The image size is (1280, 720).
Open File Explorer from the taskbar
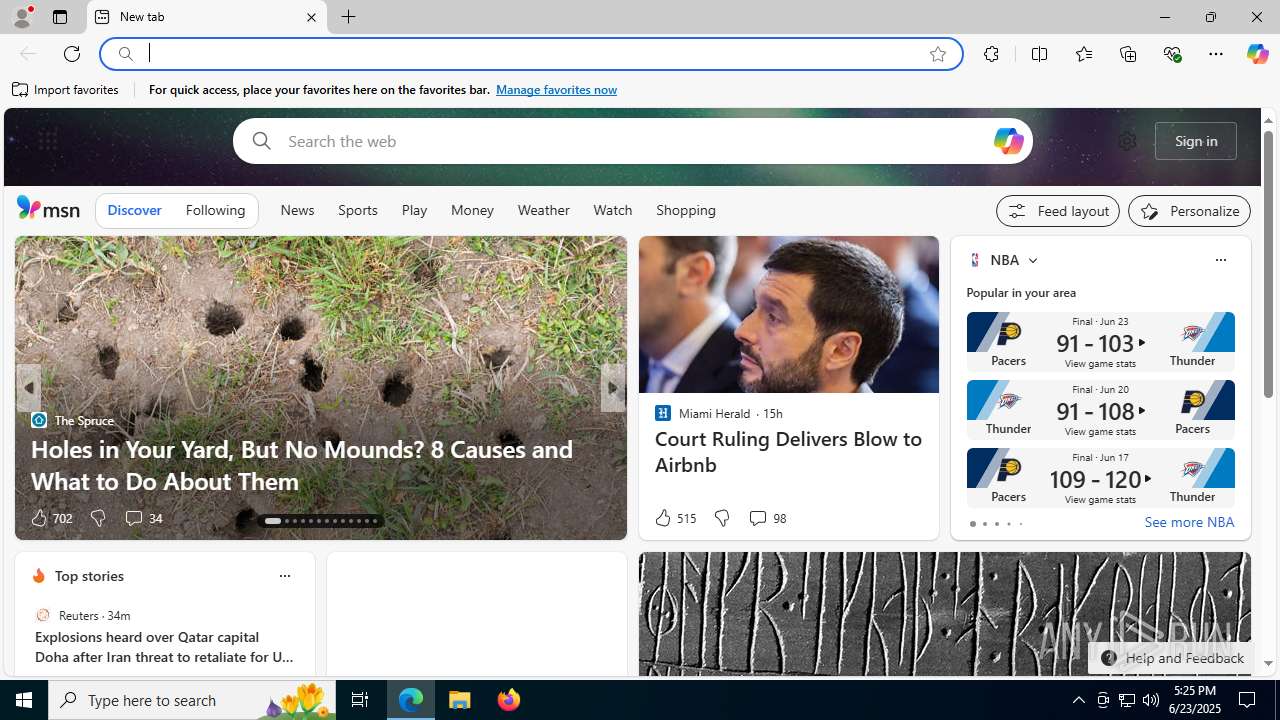(460, 700)
